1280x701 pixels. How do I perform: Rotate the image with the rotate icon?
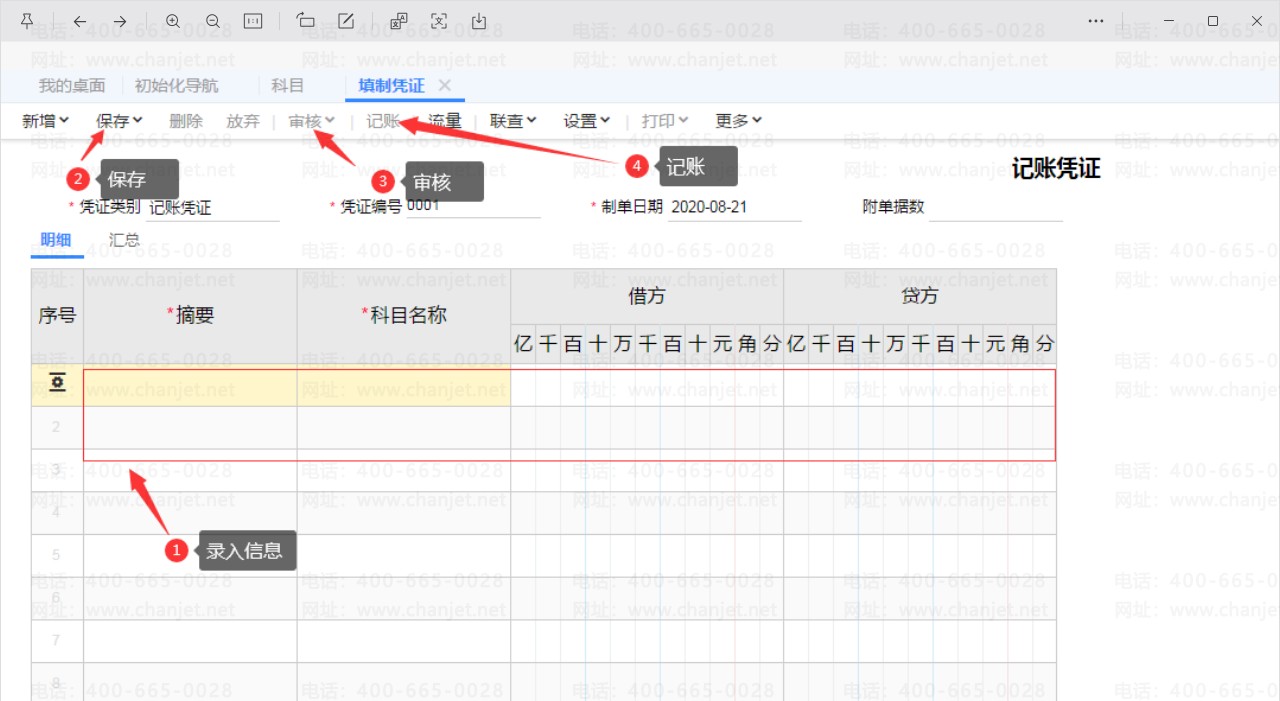(306, 21)
